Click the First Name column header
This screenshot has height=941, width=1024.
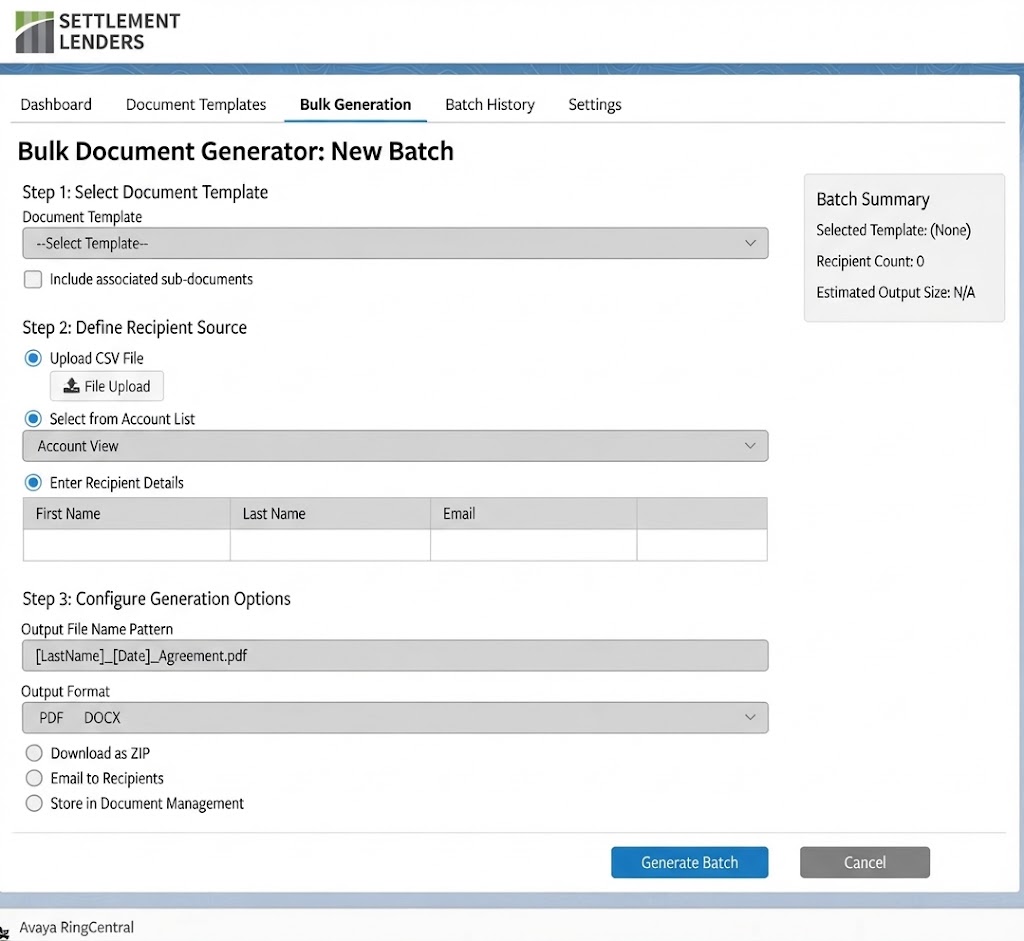click(127, 513)
